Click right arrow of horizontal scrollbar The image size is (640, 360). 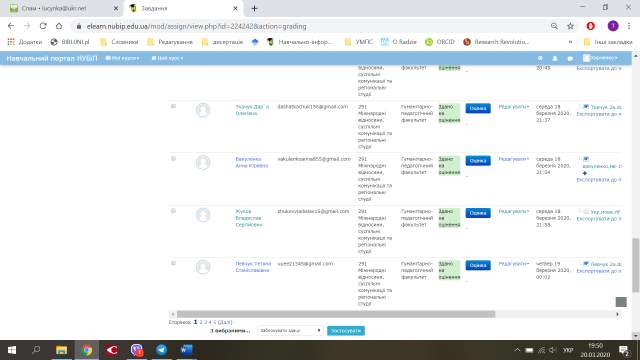tap(617, 314)
